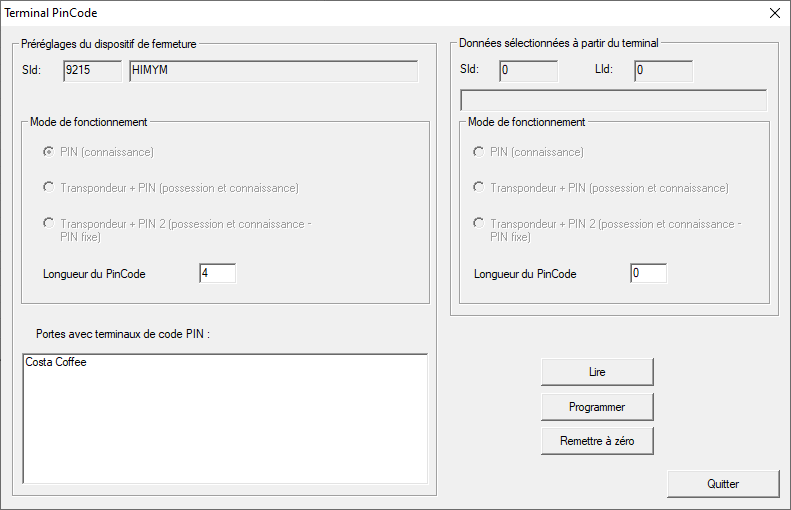Click the 'Remettre à zéro' button

(597, 441)
